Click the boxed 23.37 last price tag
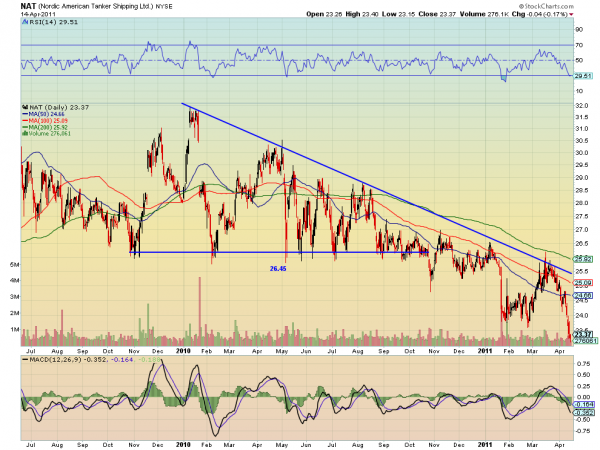 tap(584, 335)
